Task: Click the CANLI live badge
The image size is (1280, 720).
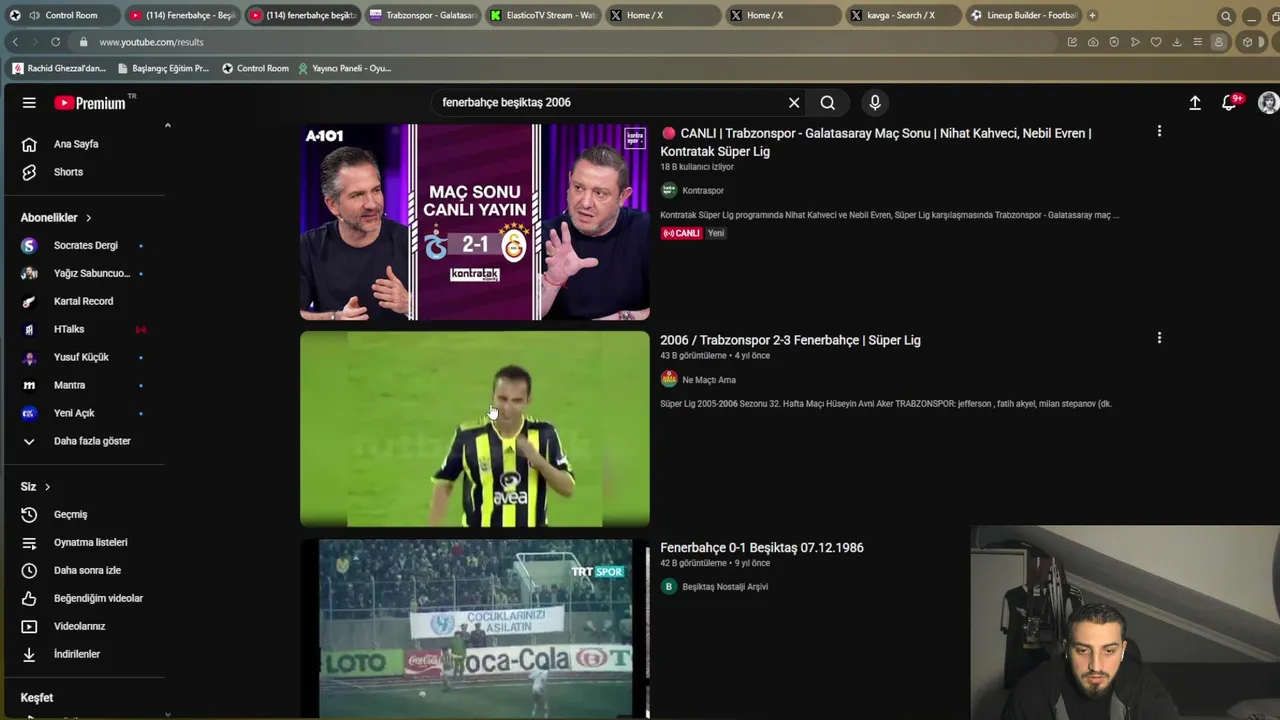Action: 681,233
